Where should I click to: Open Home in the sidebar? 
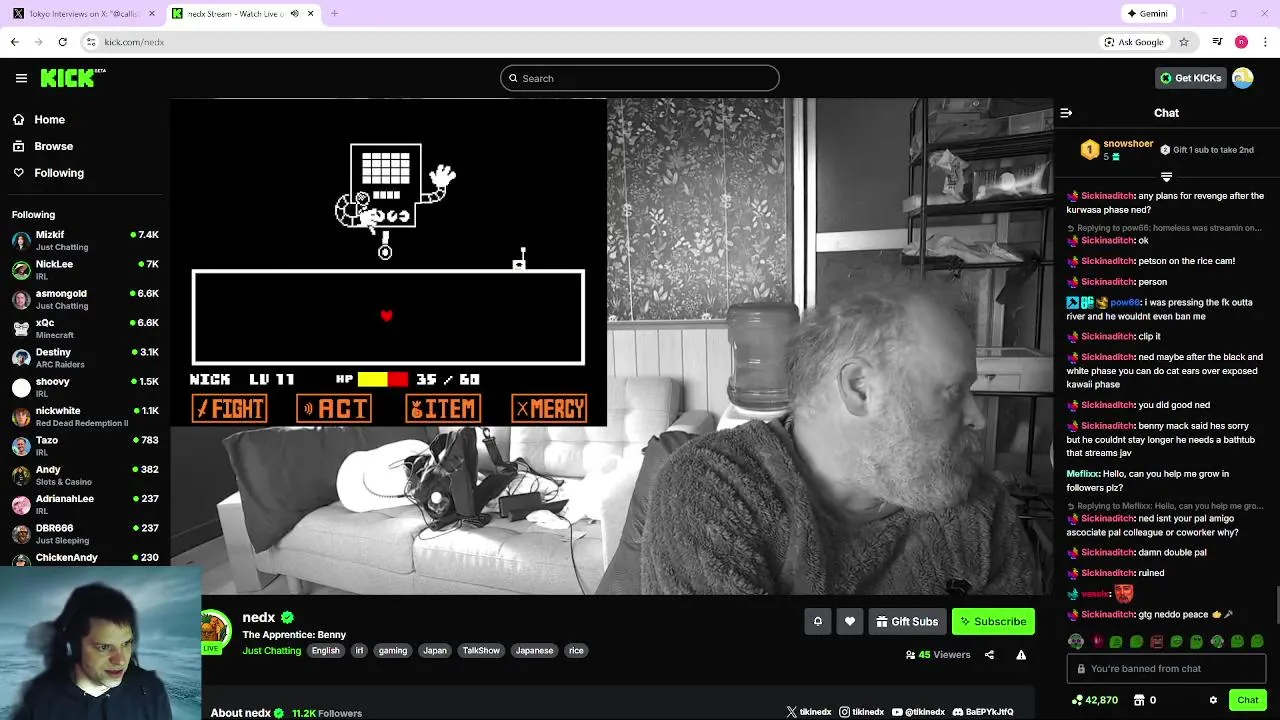pos(49,119)
